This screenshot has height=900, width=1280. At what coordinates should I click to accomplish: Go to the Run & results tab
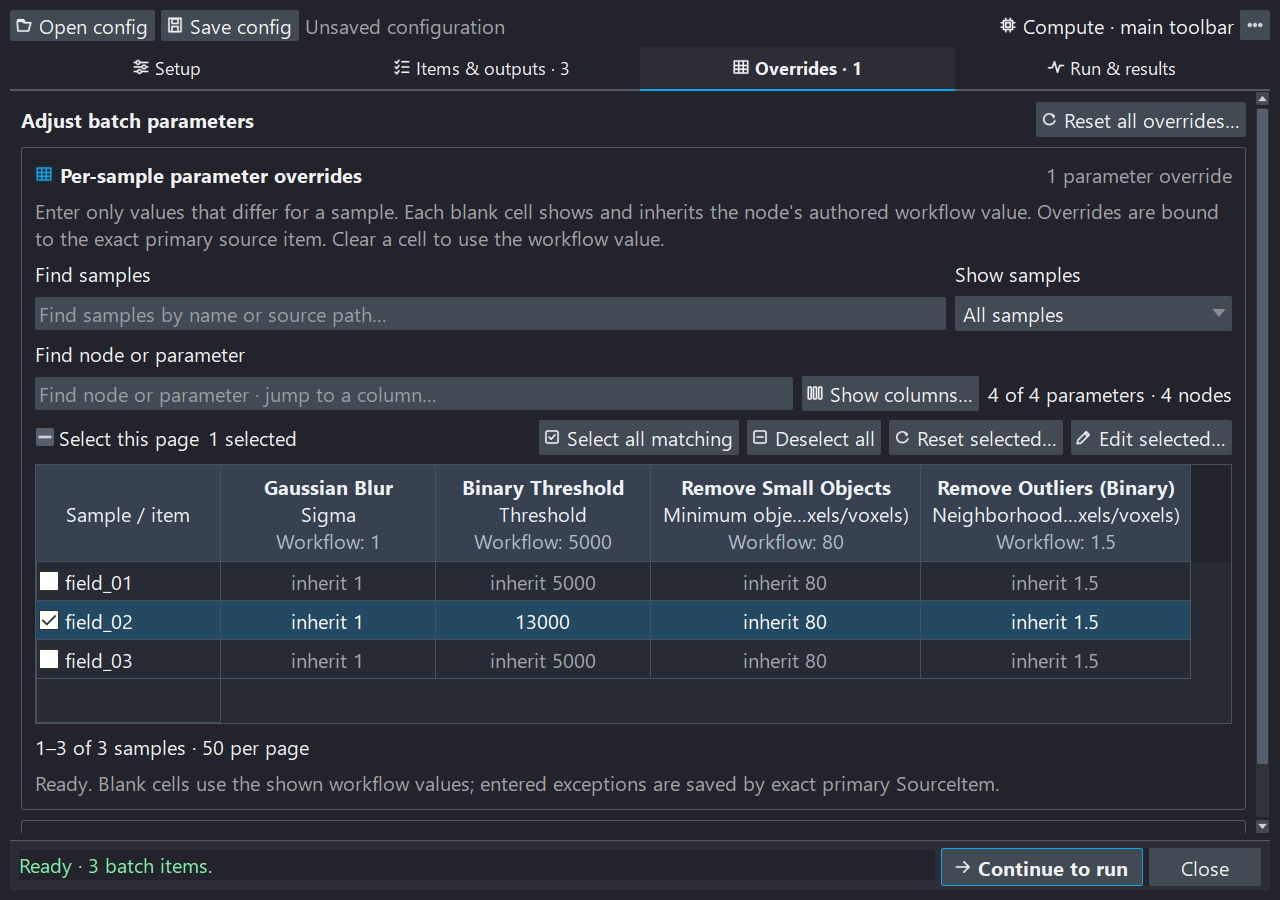click(x=1112, y=68)
